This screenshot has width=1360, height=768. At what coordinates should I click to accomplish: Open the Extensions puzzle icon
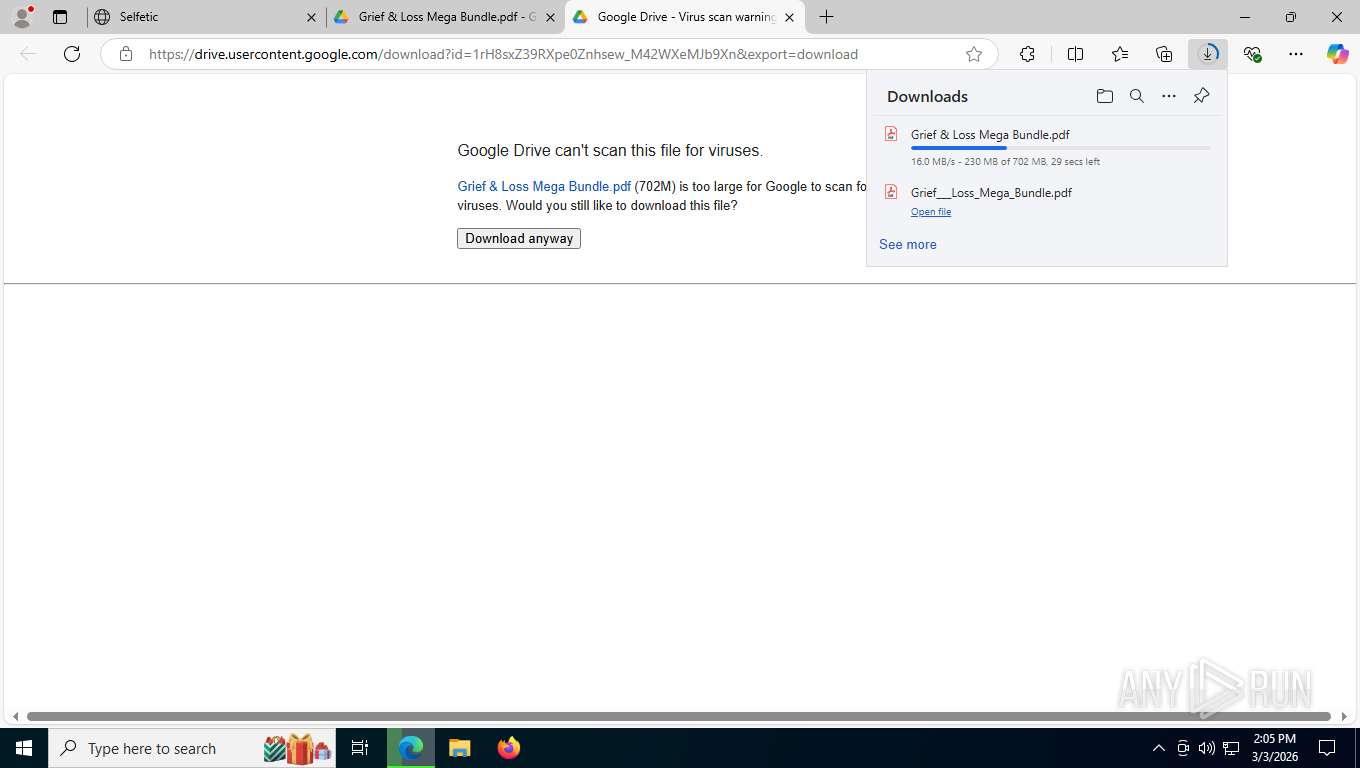[x=1027, y=54]
